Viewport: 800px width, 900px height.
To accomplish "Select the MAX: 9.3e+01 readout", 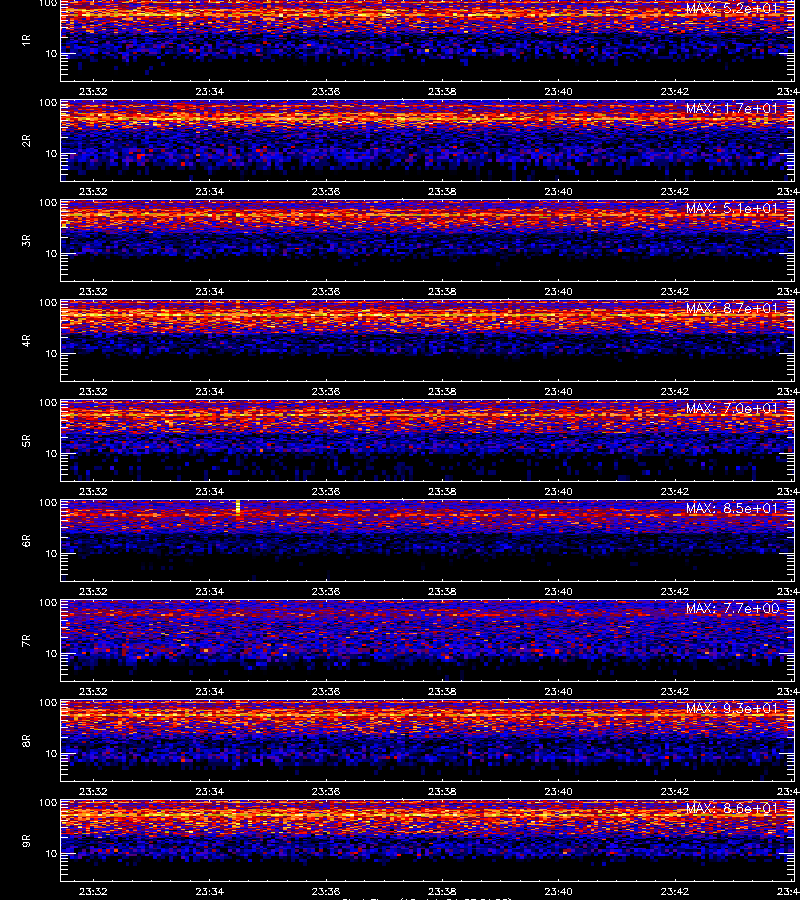I will click(x=732, y=708).
